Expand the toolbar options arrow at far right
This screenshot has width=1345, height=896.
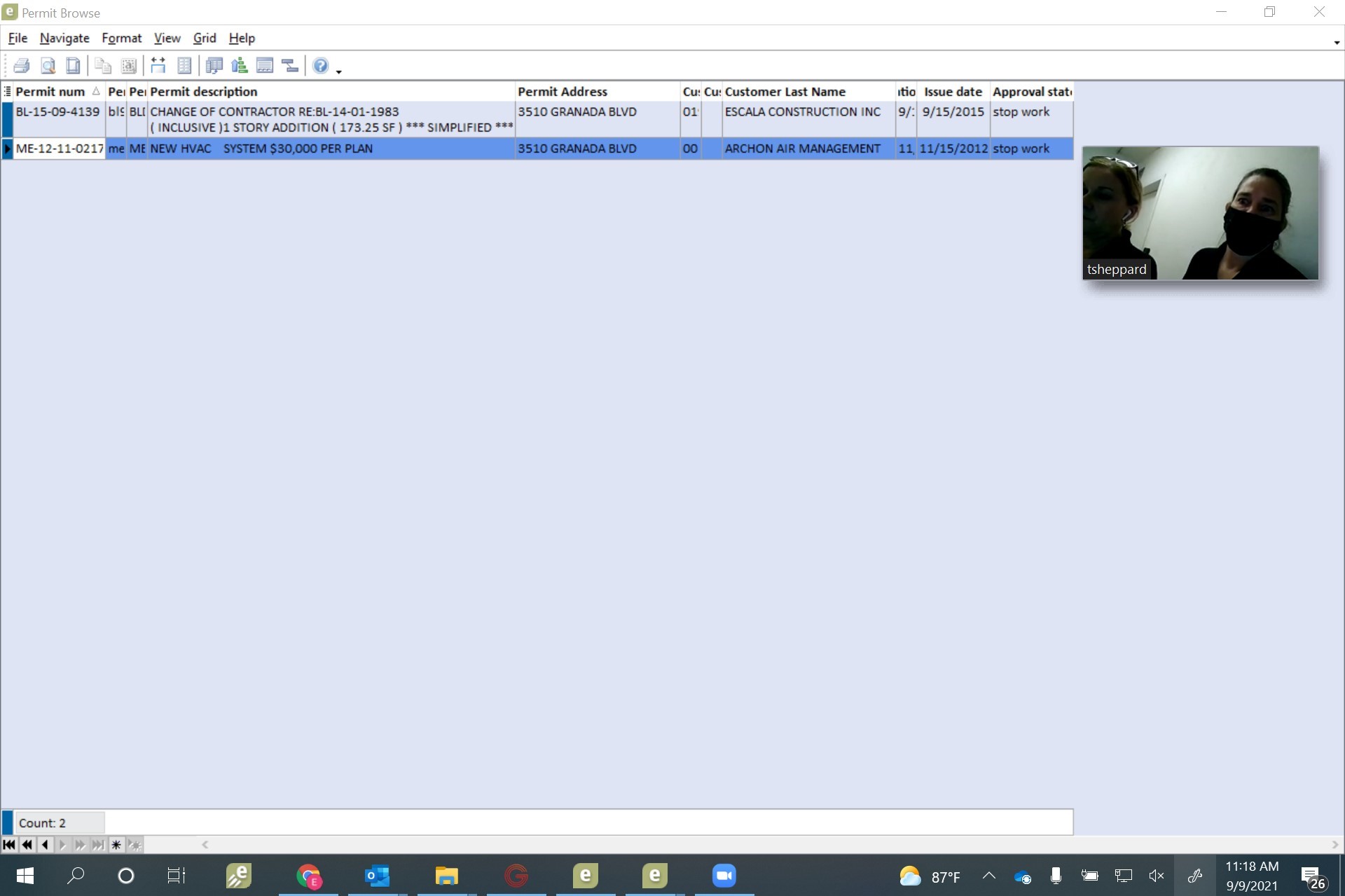point(1337,43)
